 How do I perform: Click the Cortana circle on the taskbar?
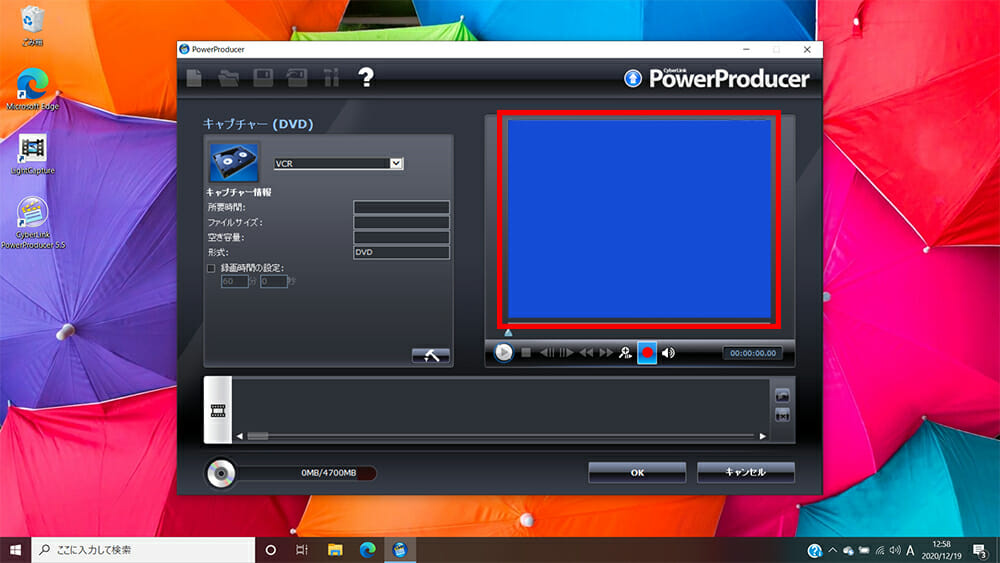[x=270, y=550]
